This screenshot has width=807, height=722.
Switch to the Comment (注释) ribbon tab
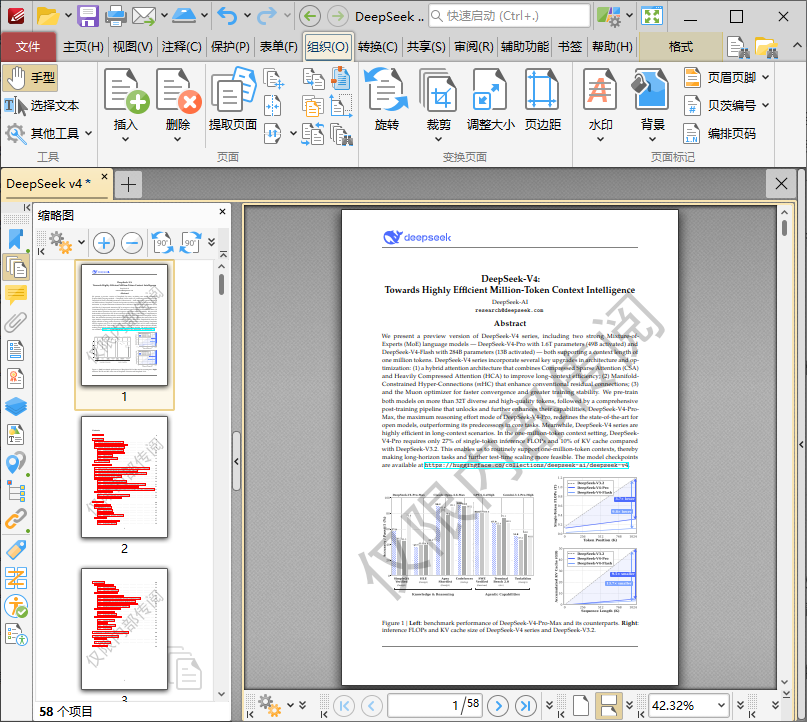(181, 46)
